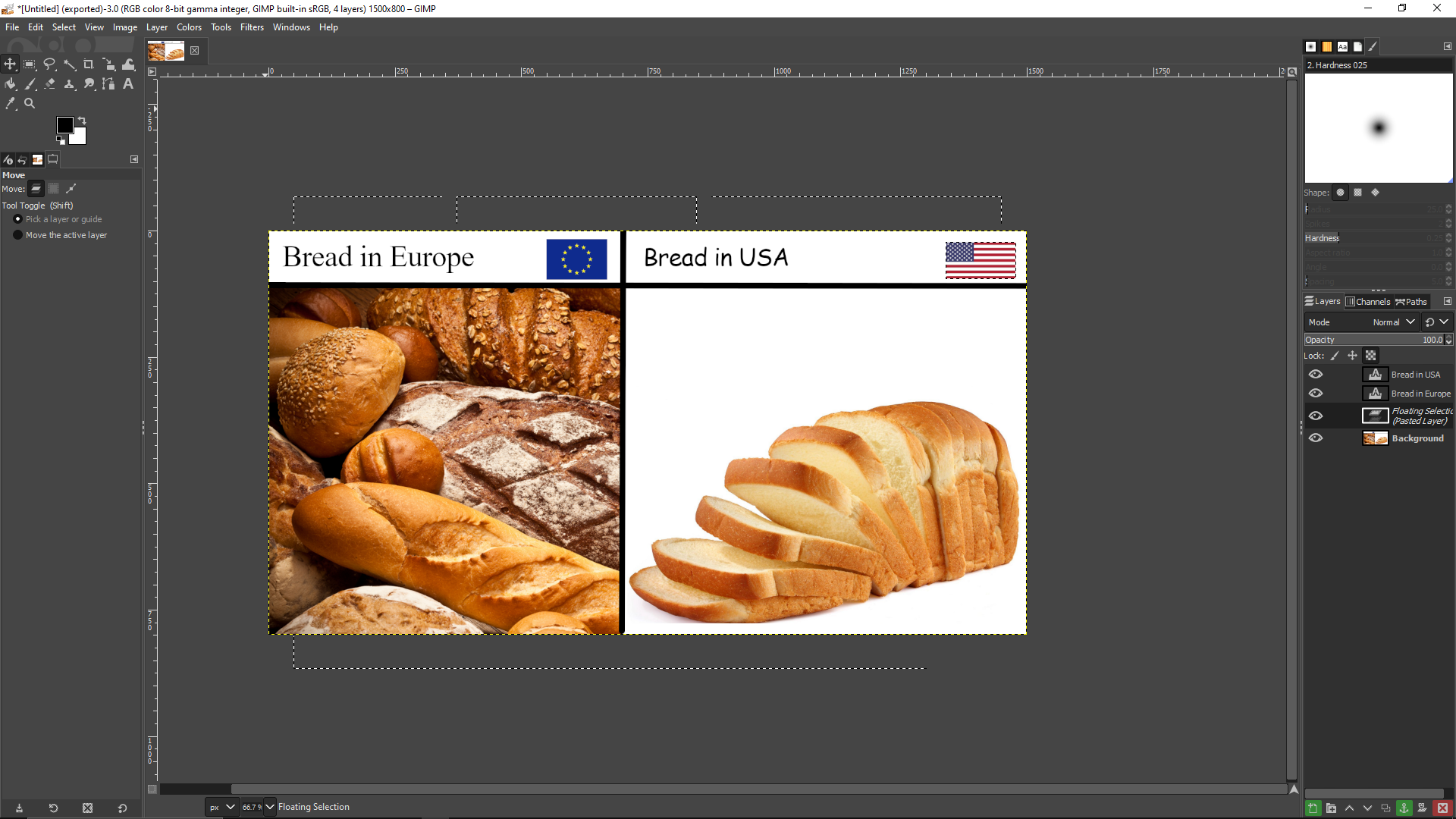Delete the selected layer

tap(1442, 808)
